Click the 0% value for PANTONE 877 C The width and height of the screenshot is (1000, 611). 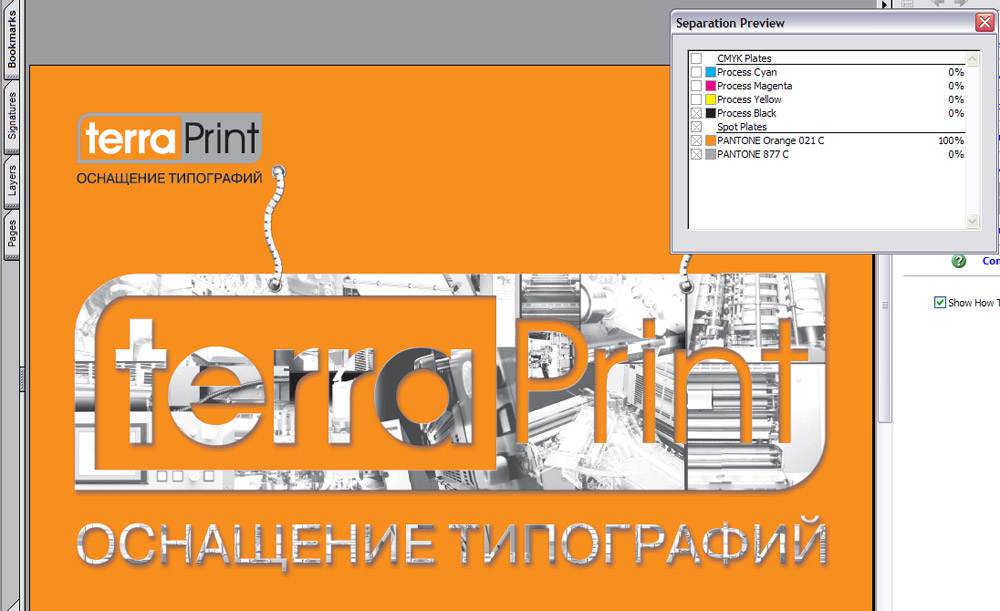point(956,154)
